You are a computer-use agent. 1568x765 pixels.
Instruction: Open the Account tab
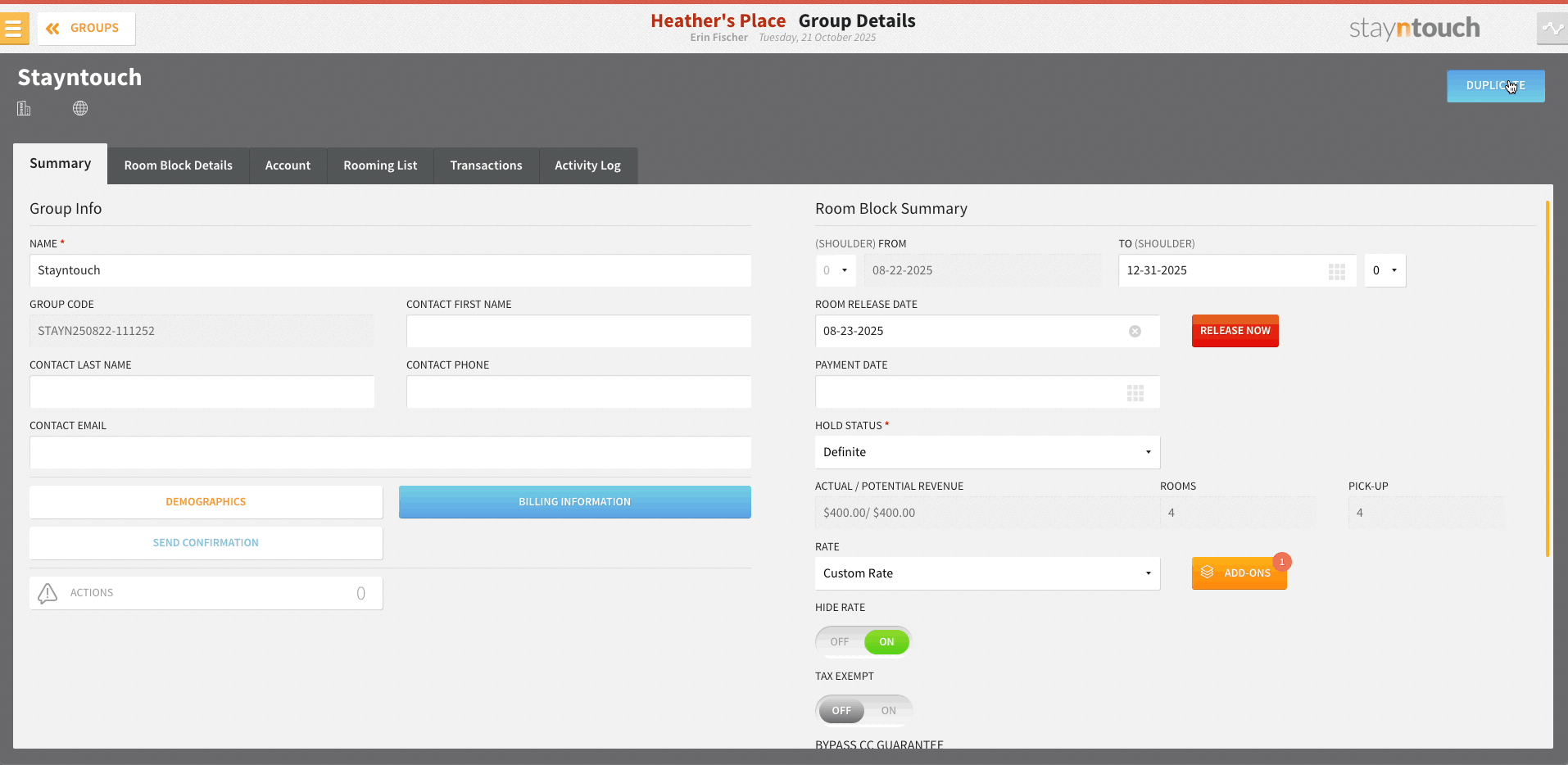click(288, 165)
